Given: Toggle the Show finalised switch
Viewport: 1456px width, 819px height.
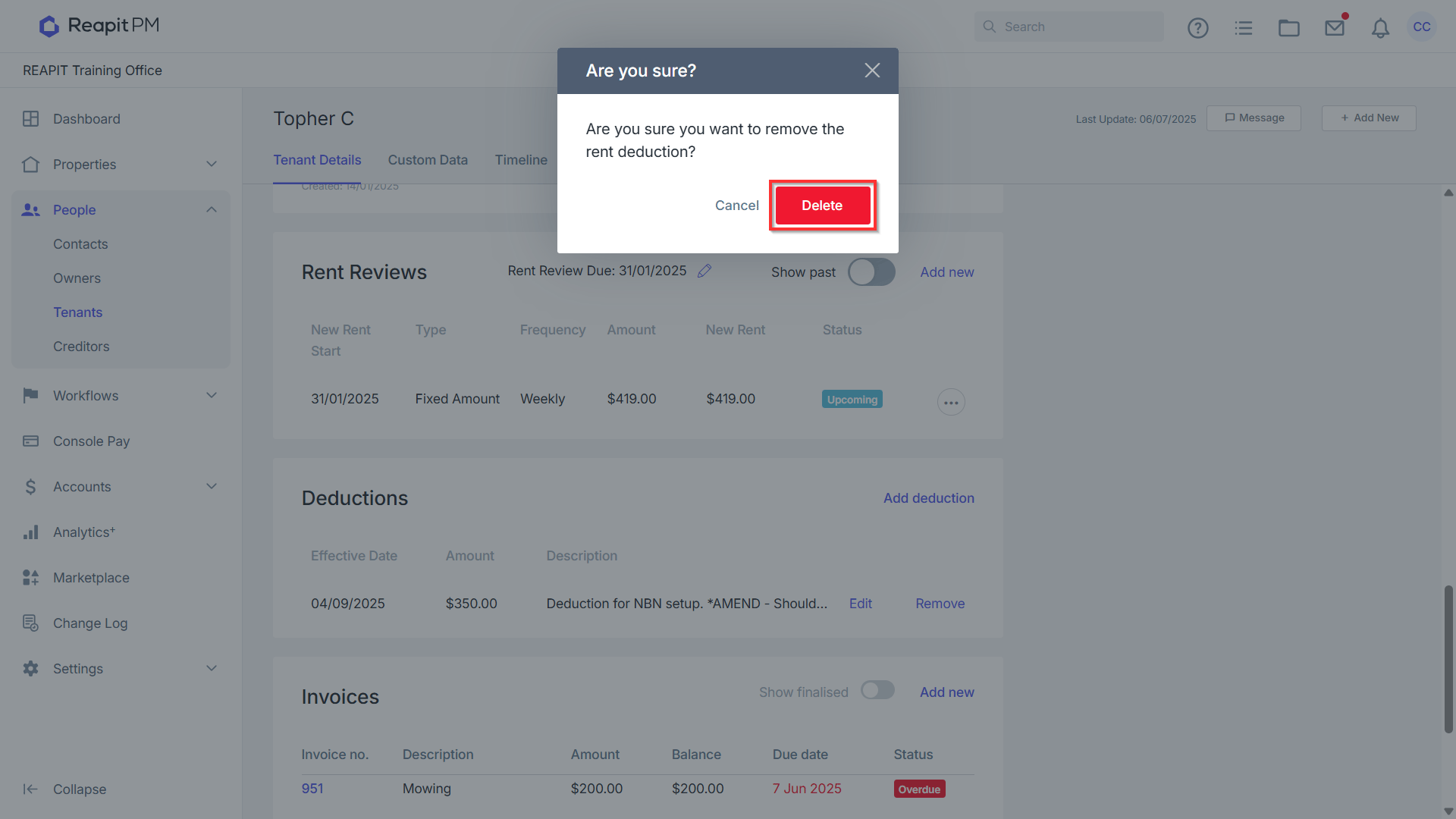Looking at the screenshot, I should pyautogui.click(x=877, y=690).
